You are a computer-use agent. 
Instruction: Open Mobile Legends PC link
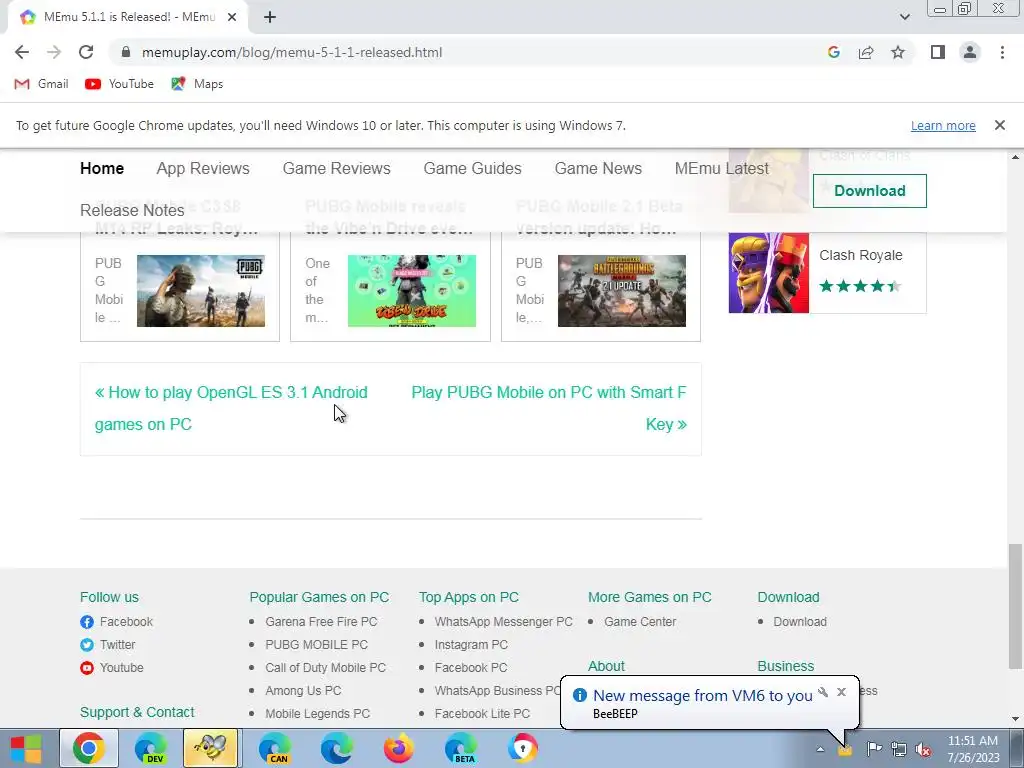(x=317, y=714)
